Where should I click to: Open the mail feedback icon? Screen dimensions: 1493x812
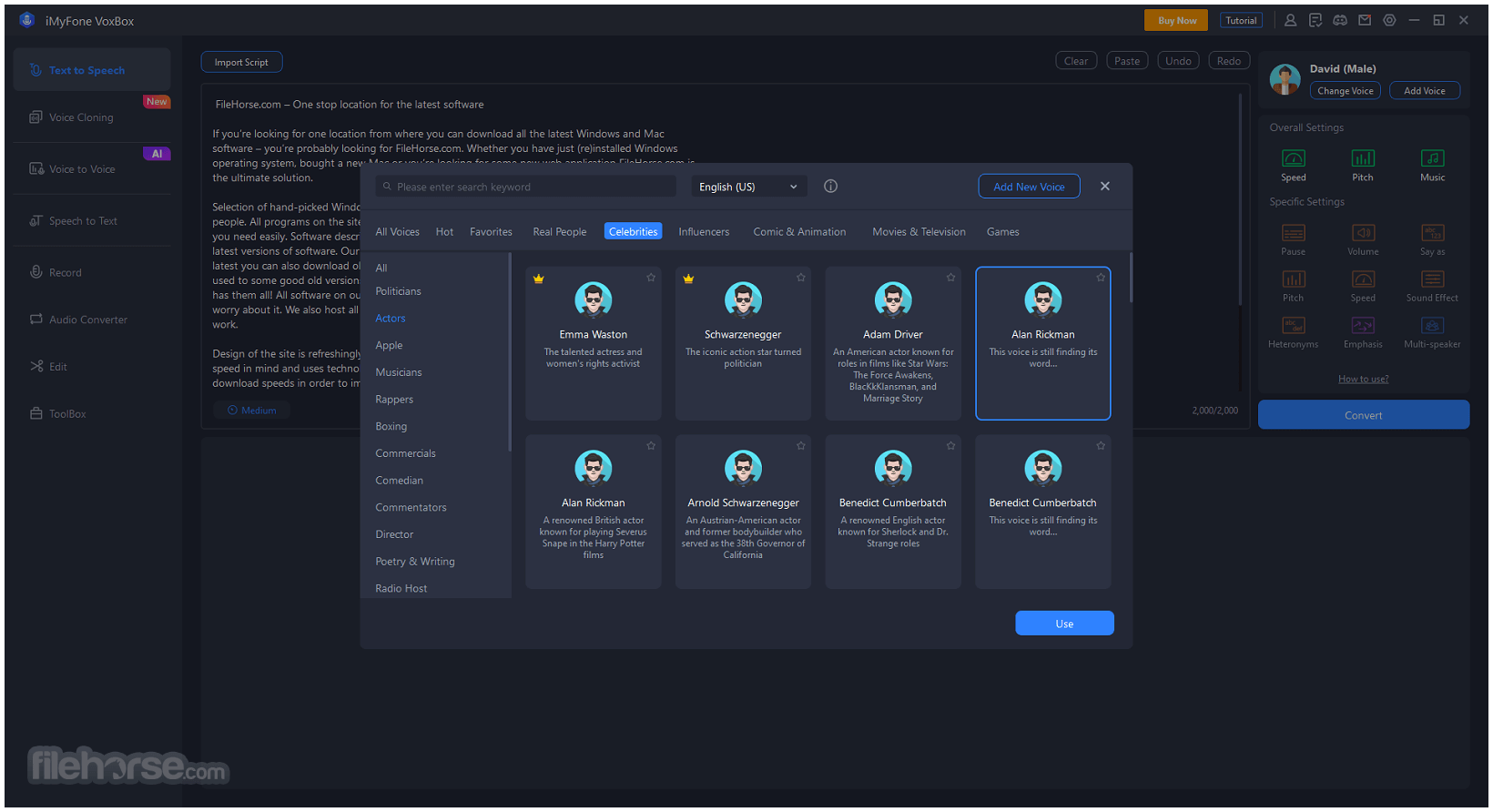pos(1365,20)
